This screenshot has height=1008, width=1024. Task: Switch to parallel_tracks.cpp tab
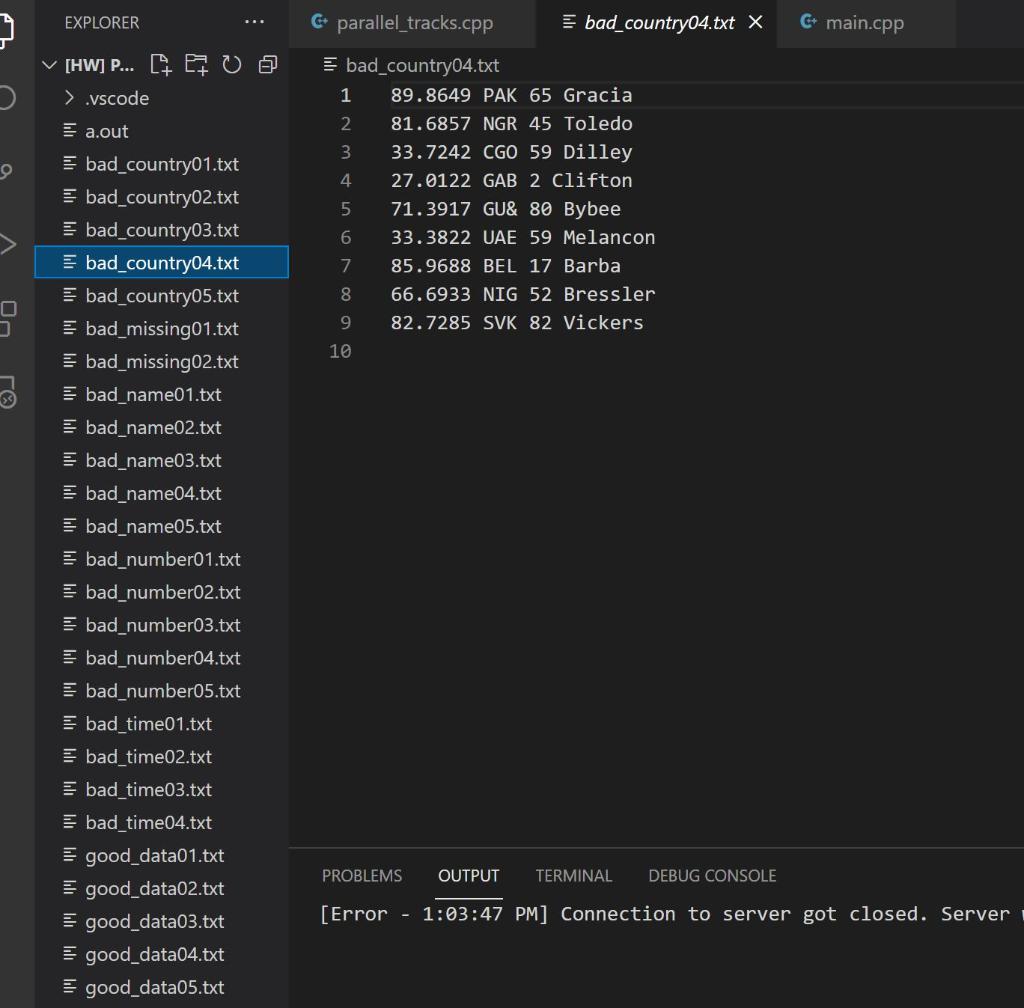tap(411, 22)
